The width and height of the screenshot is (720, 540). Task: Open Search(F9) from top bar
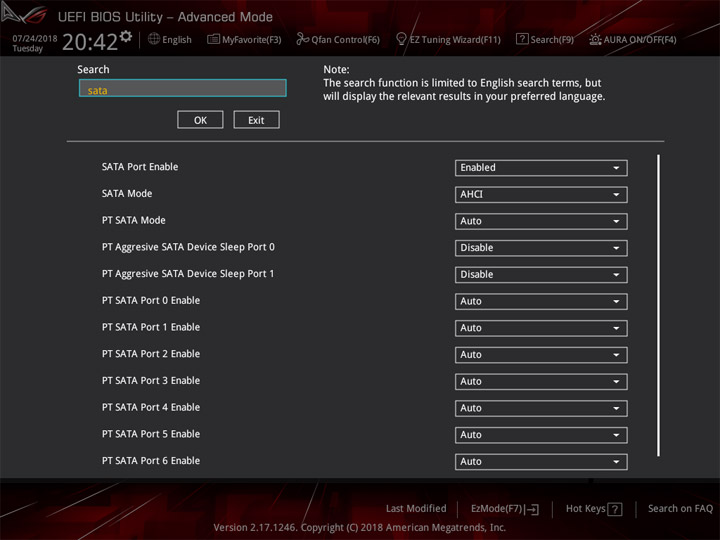point(545,39)
